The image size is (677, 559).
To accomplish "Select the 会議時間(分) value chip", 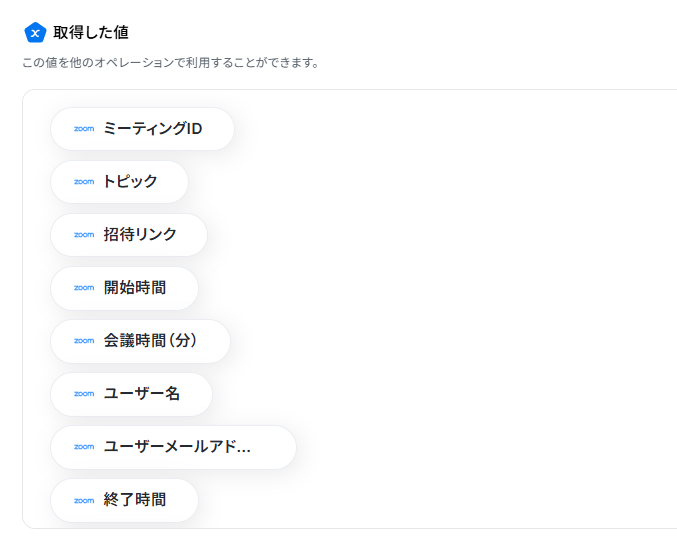I will [140, 341].
